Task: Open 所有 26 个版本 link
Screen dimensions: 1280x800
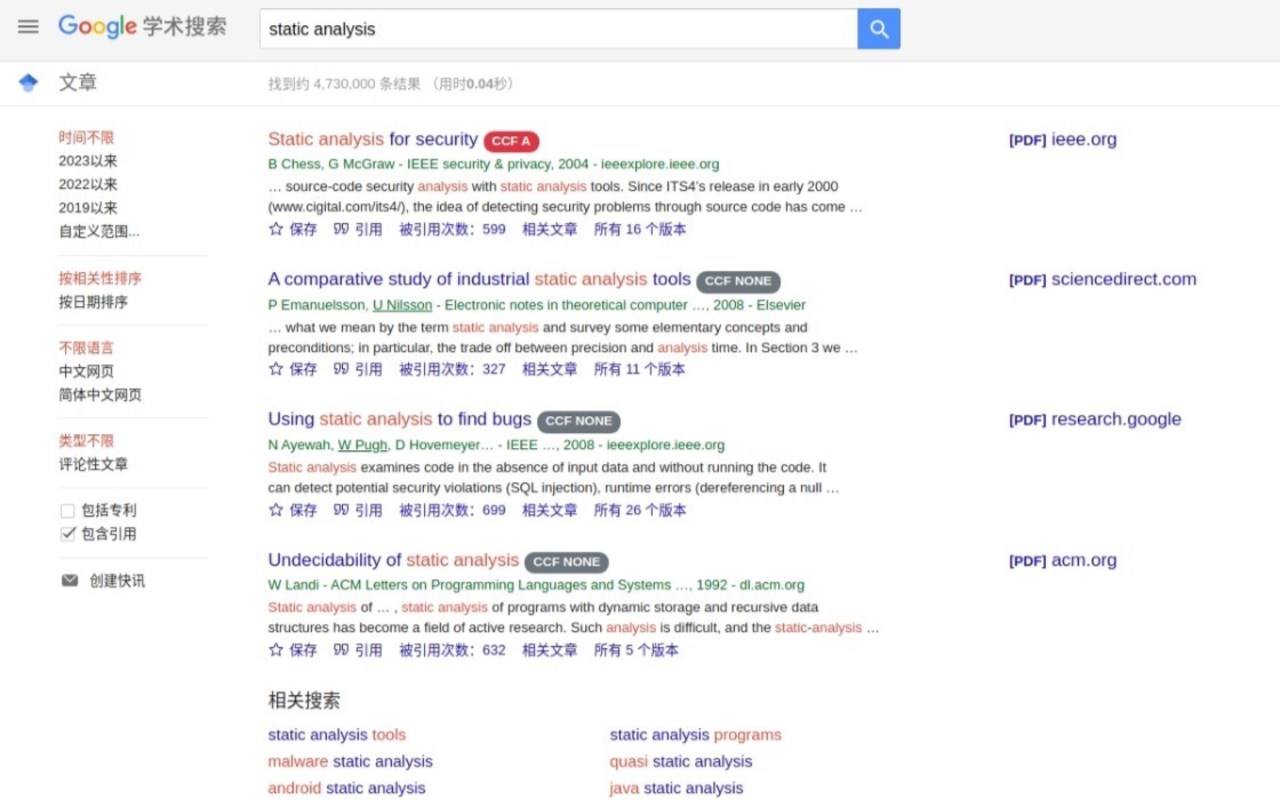Action: [x=640, y=510]
